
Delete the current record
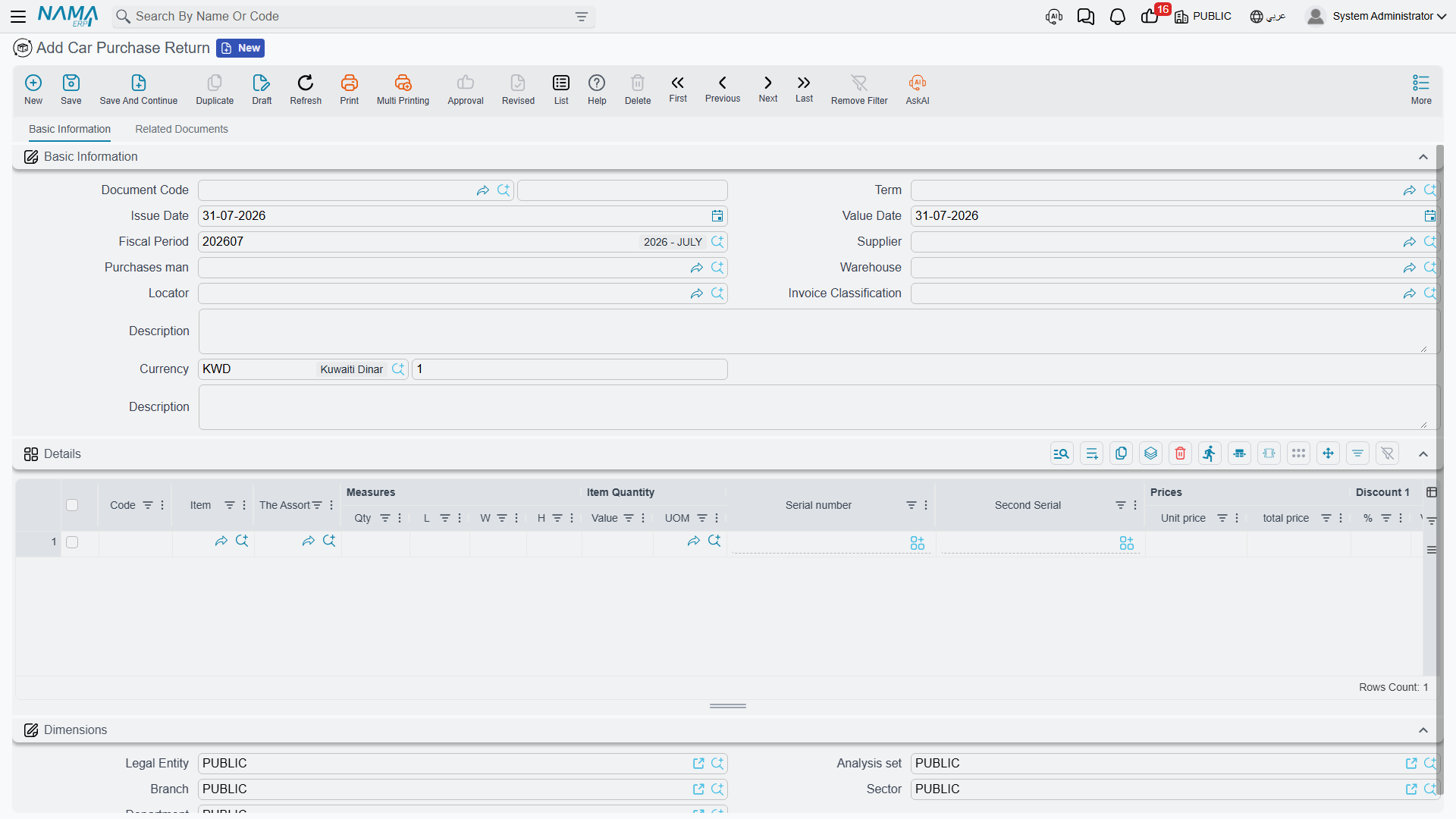pyautogui.click(x=638, y=89)
